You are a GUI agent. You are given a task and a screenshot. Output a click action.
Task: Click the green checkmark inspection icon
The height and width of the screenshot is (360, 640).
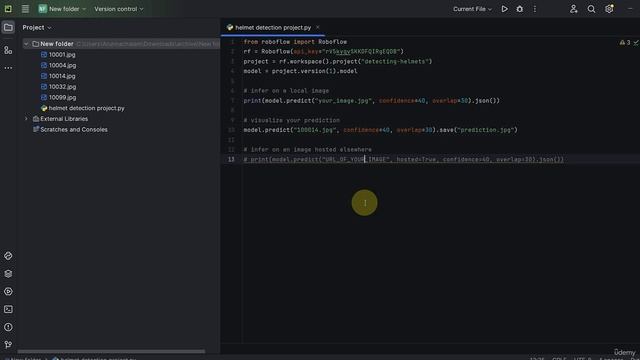pos(636,42)
